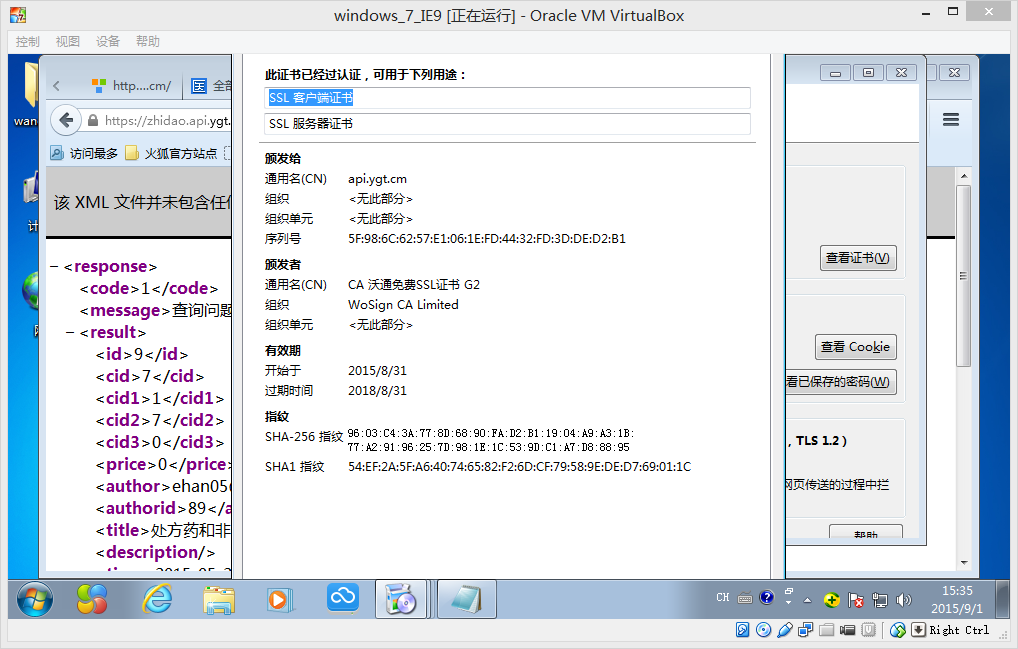Image resolution: width=1018 pixels, height=649 pixels.
Task: Open network connection tray icon
Action: (x=880, y=600)
